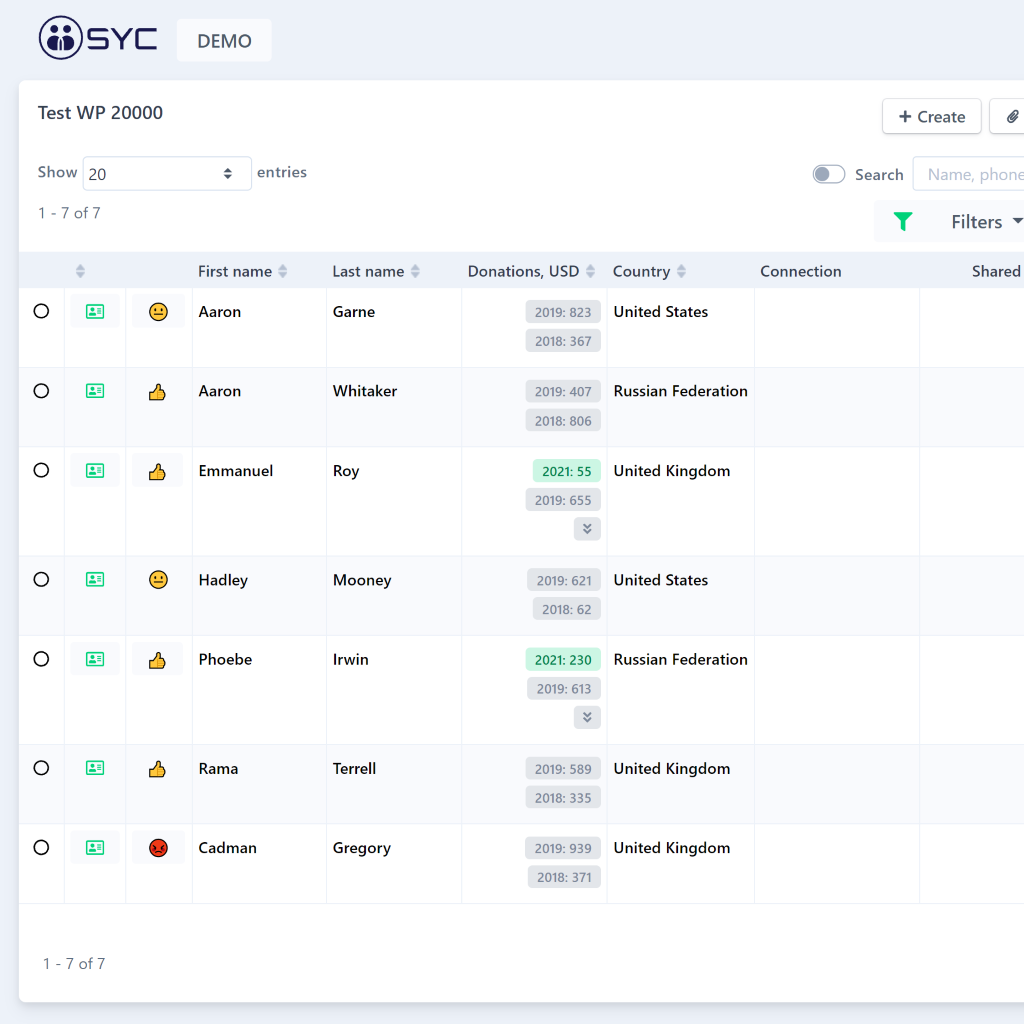This screenshot has width=1024, height=1024.
Task: Open contact card icon for Phoebe Irwin
Action: (95, 659)
